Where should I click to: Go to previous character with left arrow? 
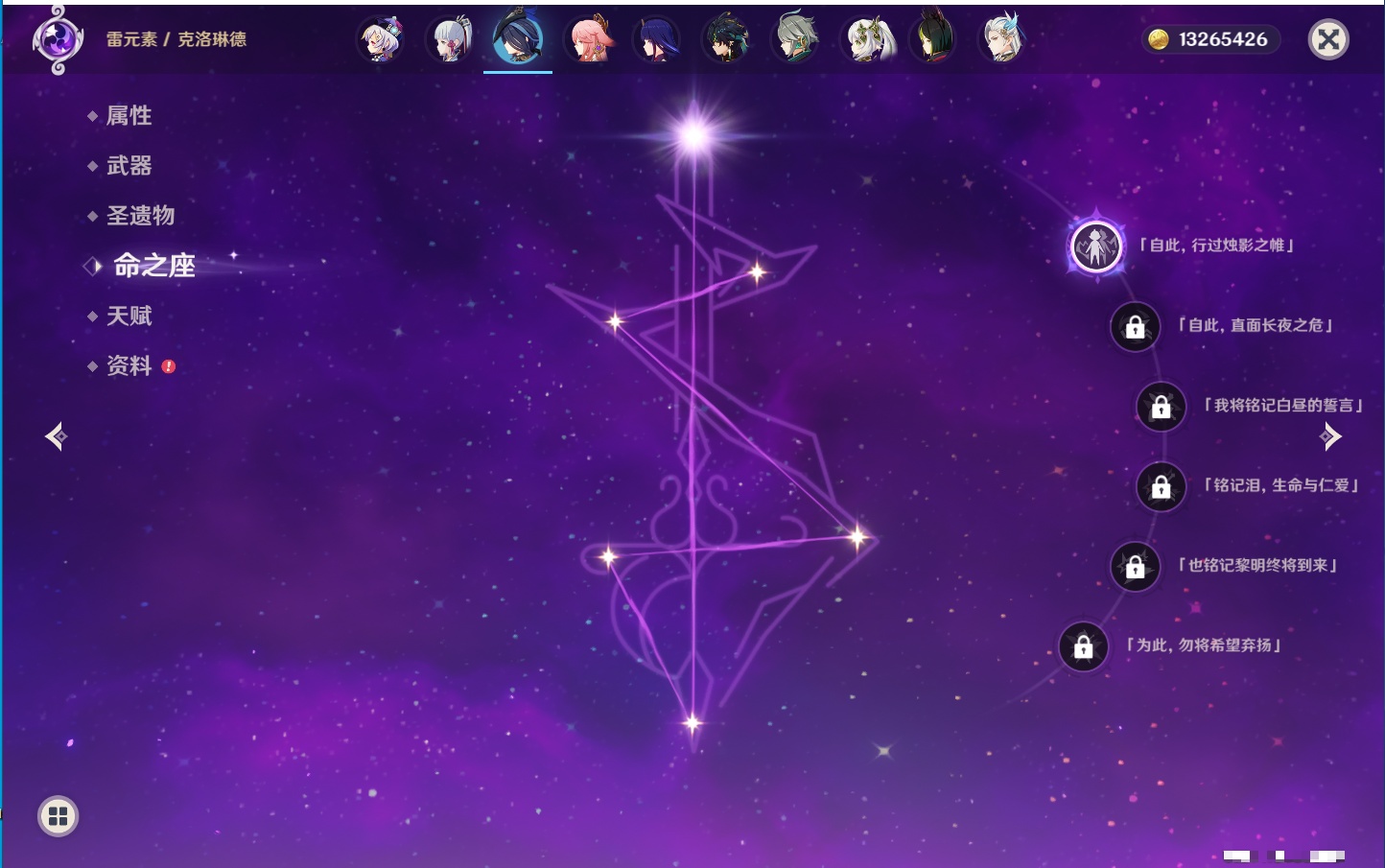[x=56, y=436]
